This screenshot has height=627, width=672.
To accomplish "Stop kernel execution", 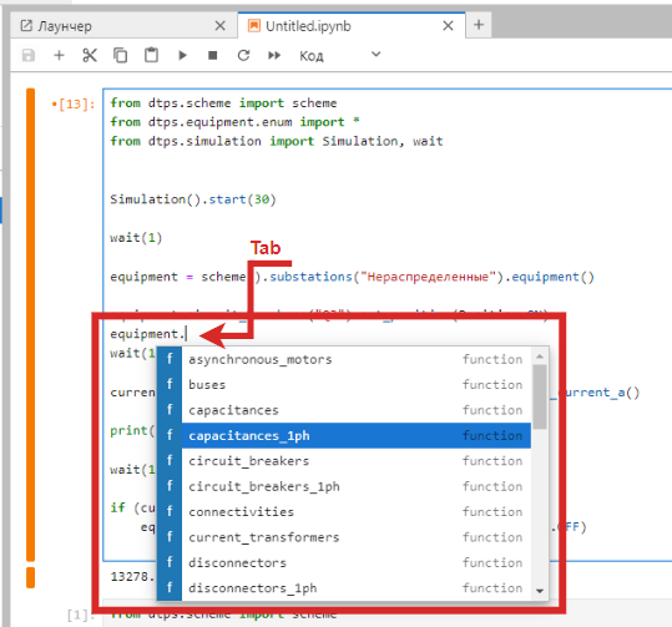I will (x=212, y=55).
